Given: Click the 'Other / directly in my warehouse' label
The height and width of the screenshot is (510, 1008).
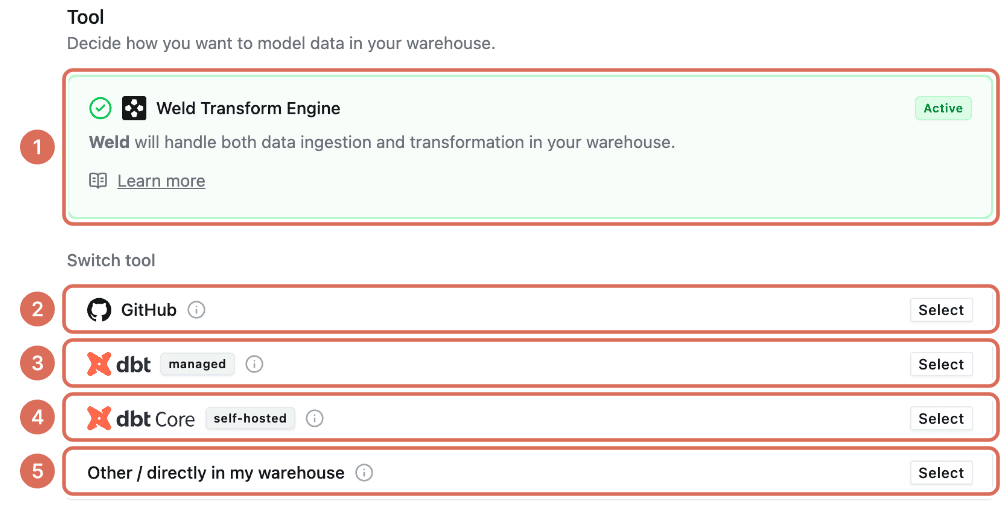Looking at the screenshot, I should point(216,473).
